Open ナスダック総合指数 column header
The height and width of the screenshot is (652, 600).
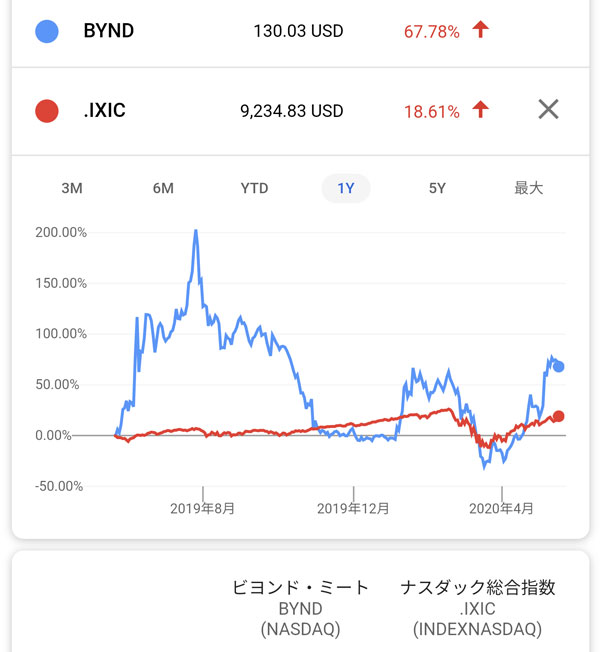[x=477, y=588]
